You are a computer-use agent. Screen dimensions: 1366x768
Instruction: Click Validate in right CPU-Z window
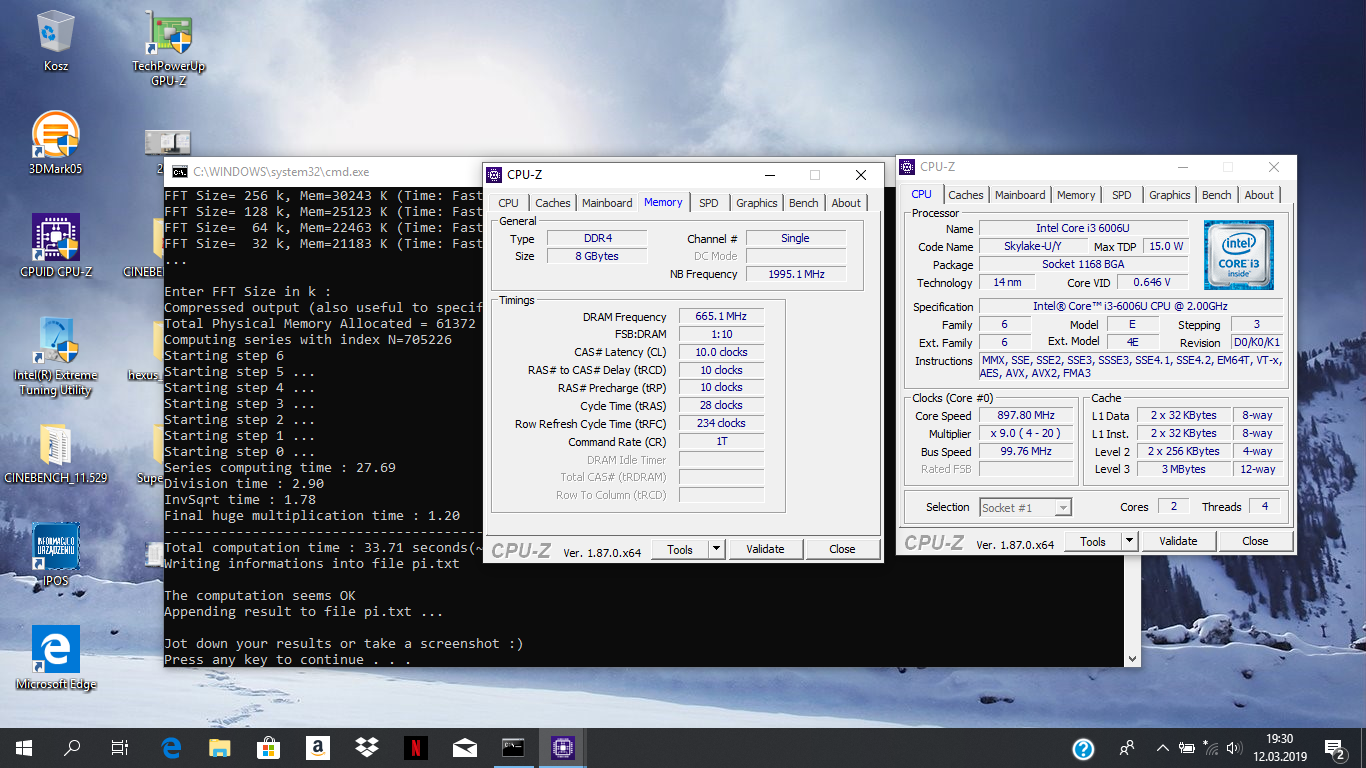coord(1178,541)
